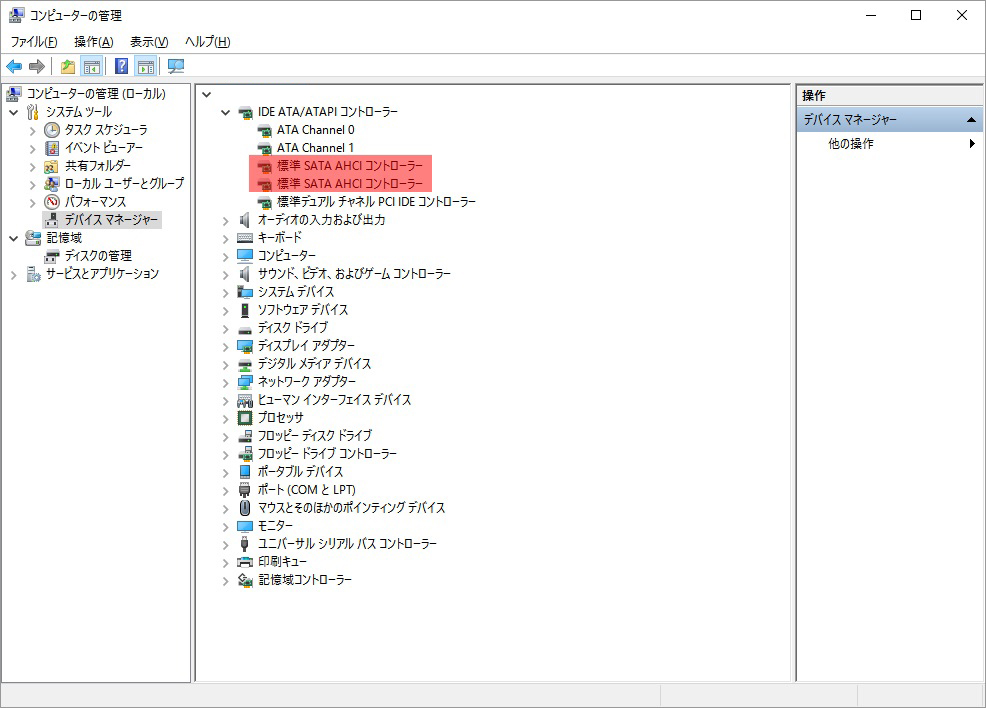
Task: Collapse the 記憶域 tree node
Action: 14,238
